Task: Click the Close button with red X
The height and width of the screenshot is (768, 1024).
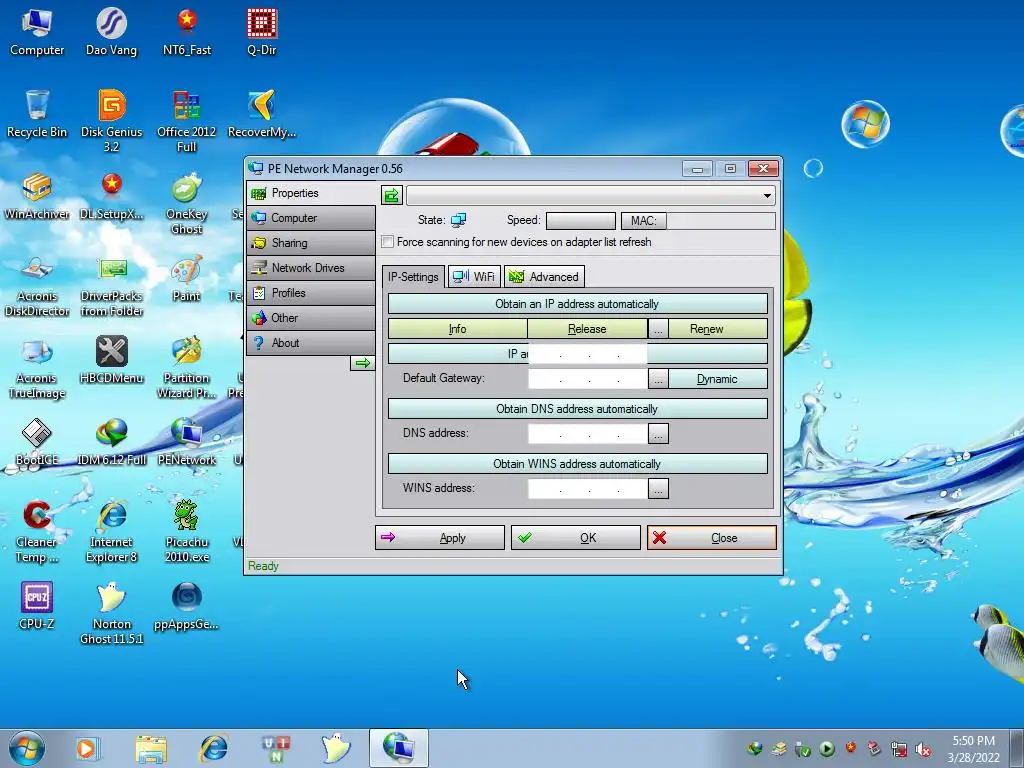Action: click(x=712, y=537)
